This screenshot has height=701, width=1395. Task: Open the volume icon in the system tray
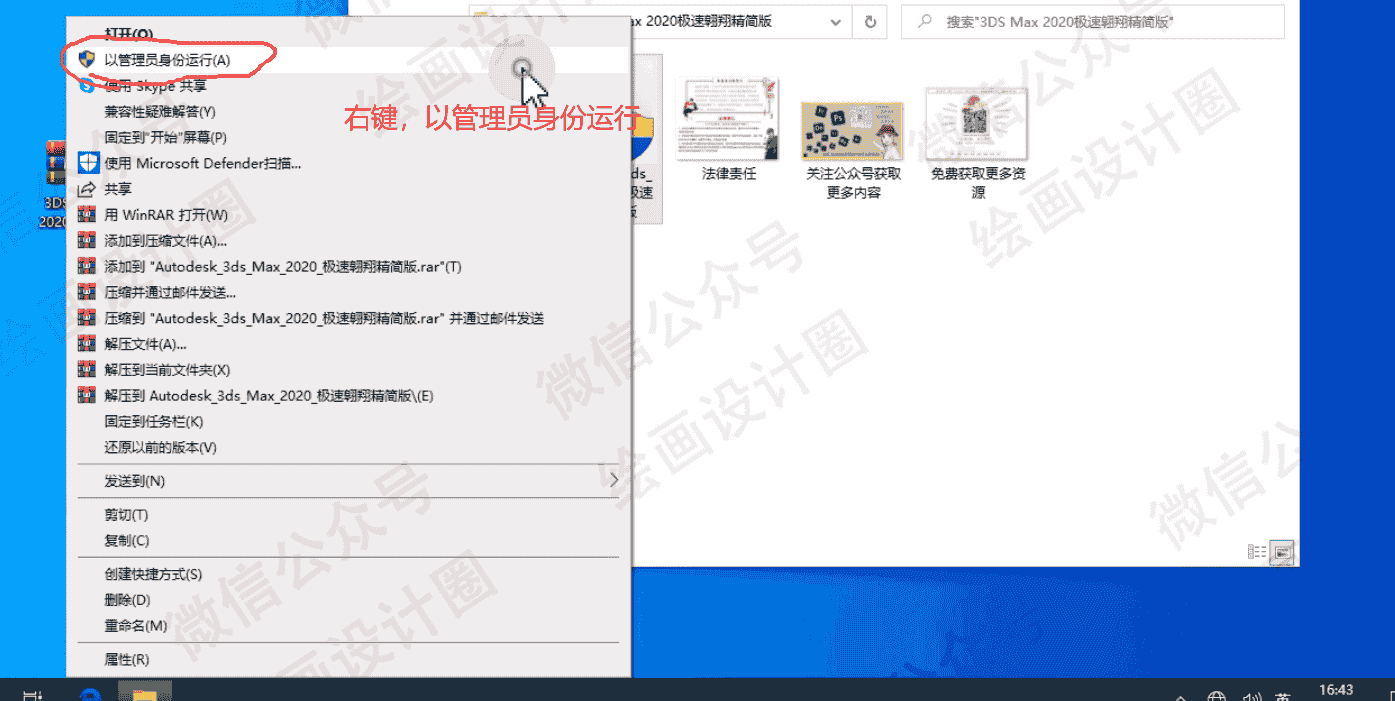click(x=1251, y=696)
